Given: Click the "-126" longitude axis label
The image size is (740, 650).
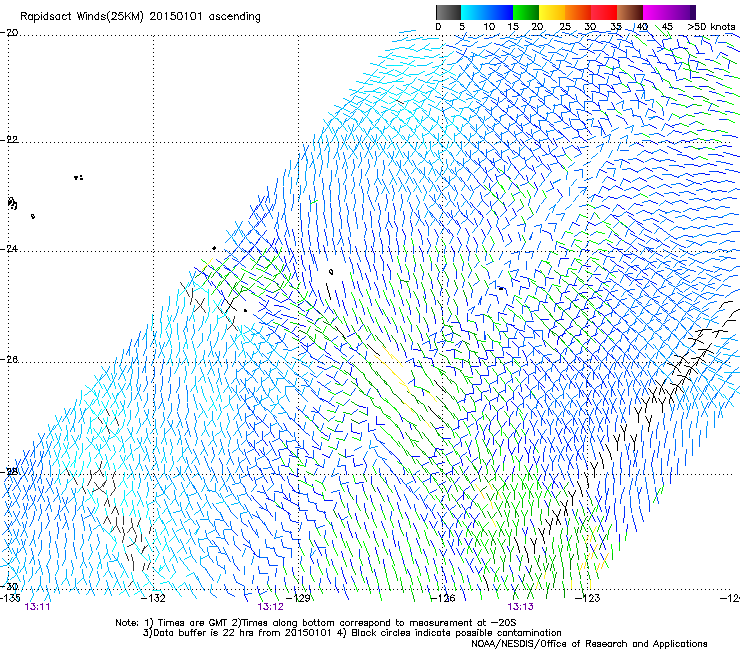Looking at the screenshot, I should point(443,598).
